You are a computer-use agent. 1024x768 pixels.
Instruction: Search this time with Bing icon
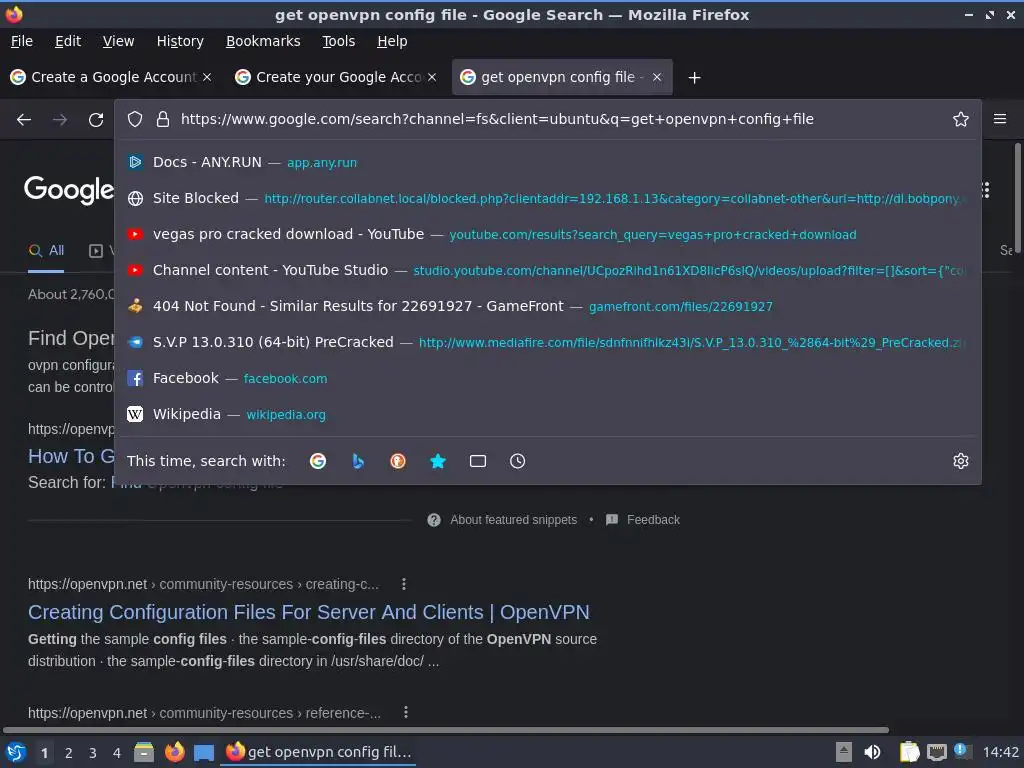pyautogui.click(x=358, y=461)
